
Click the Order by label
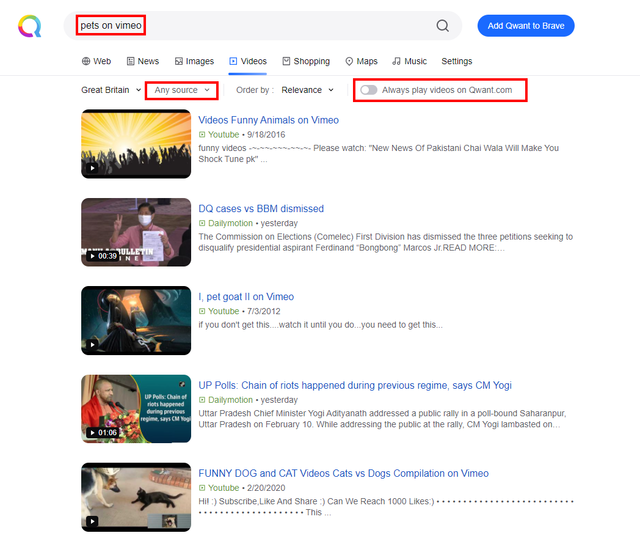coord(255,90)
